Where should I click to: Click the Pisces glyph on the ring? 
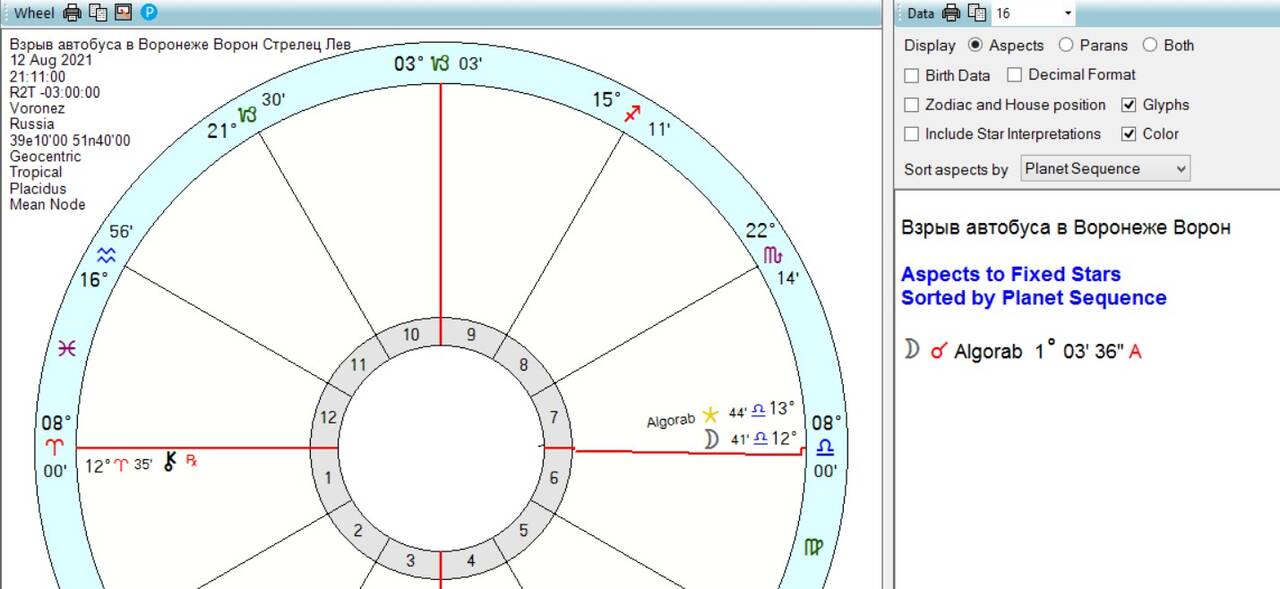(67, 348)
